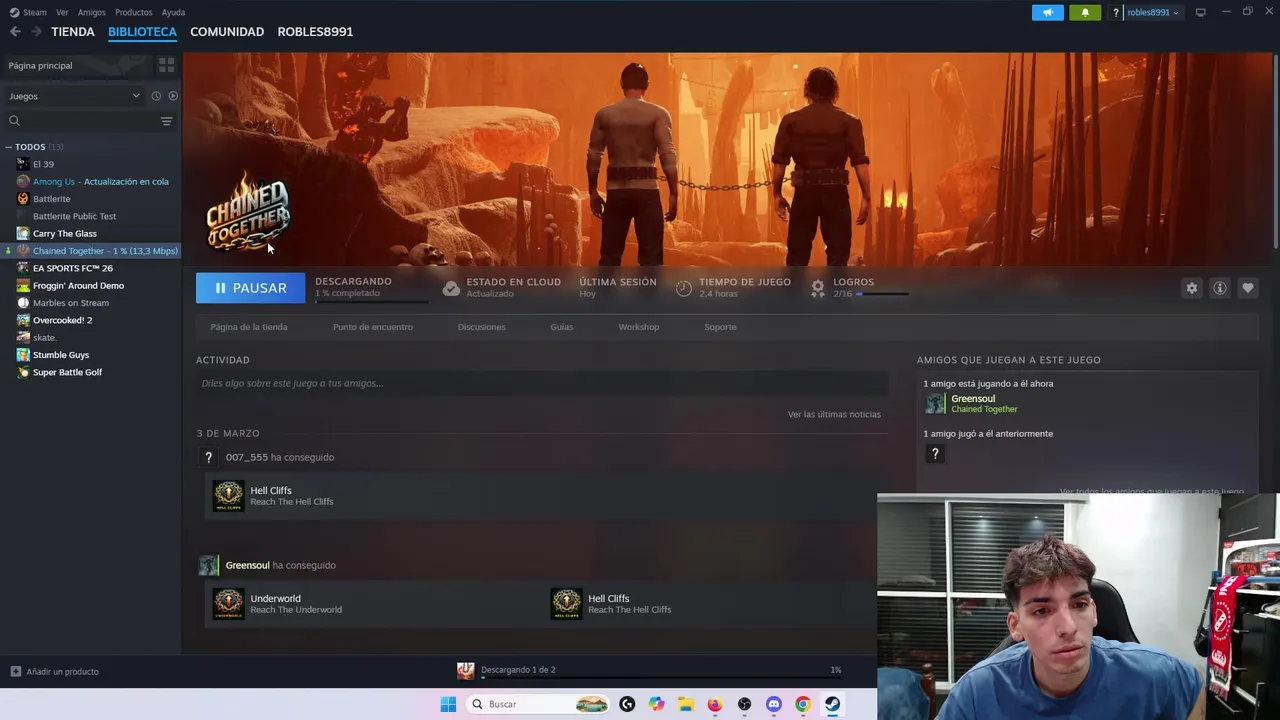The image size is (1280, 720).
Task: Open the library grid collections view icon
Action: pyautogui.click(x=166, y=65)
